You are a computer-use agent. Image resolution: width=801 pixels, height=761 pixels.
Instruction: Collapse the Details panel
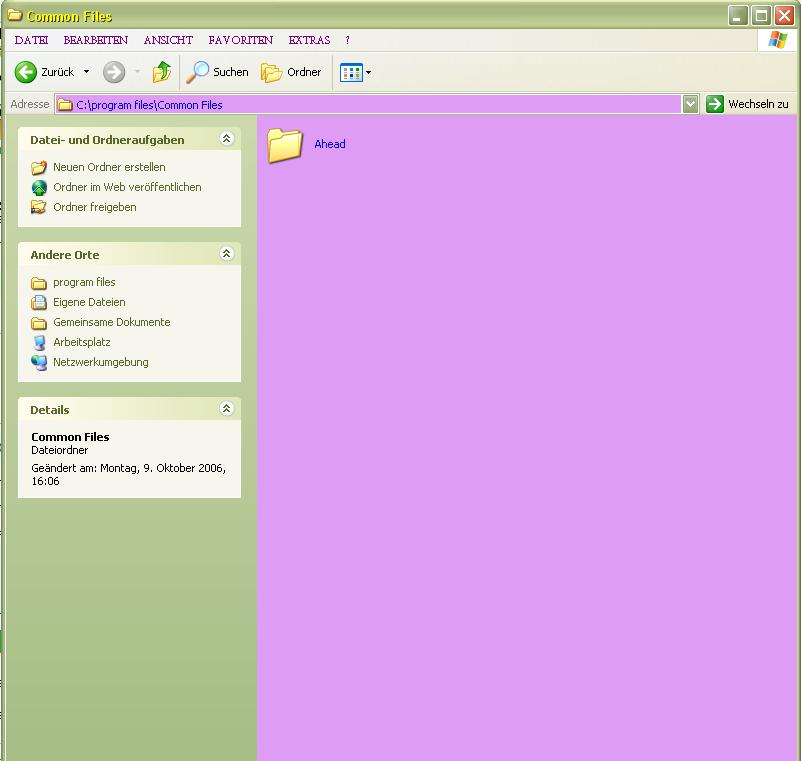(x=226, y=409)
